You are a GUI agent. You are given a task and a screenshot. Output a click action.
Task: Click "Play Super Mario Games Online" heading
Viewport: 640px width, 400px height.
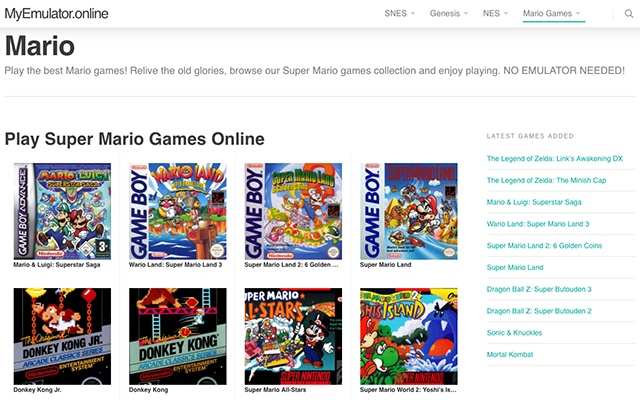point(135,139)
